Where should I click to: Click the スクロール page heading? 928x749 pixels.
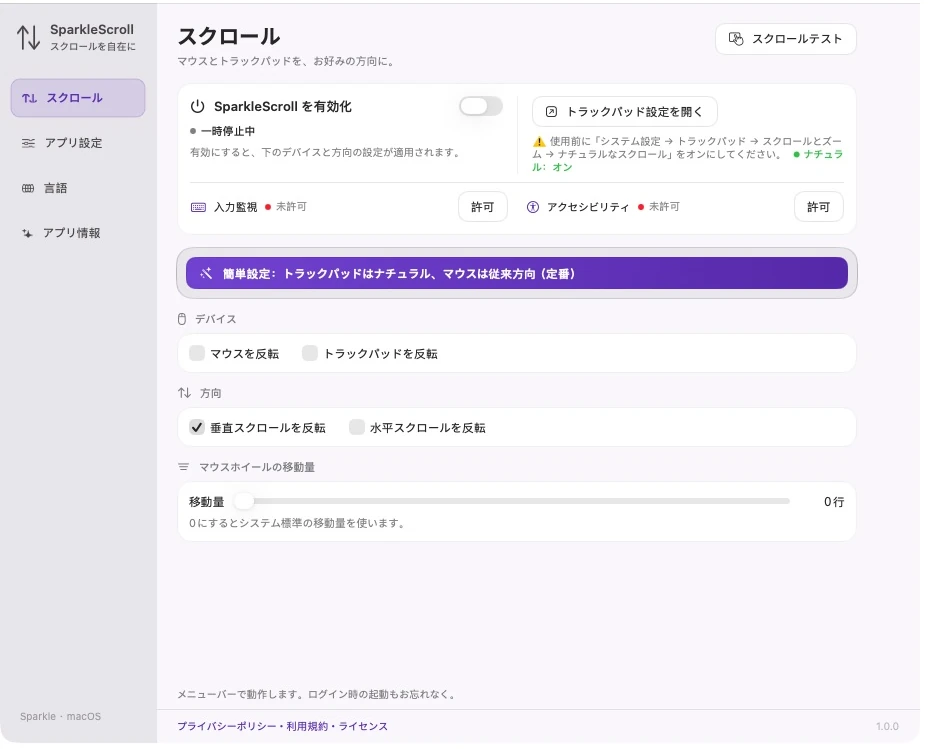pos(229,36)
